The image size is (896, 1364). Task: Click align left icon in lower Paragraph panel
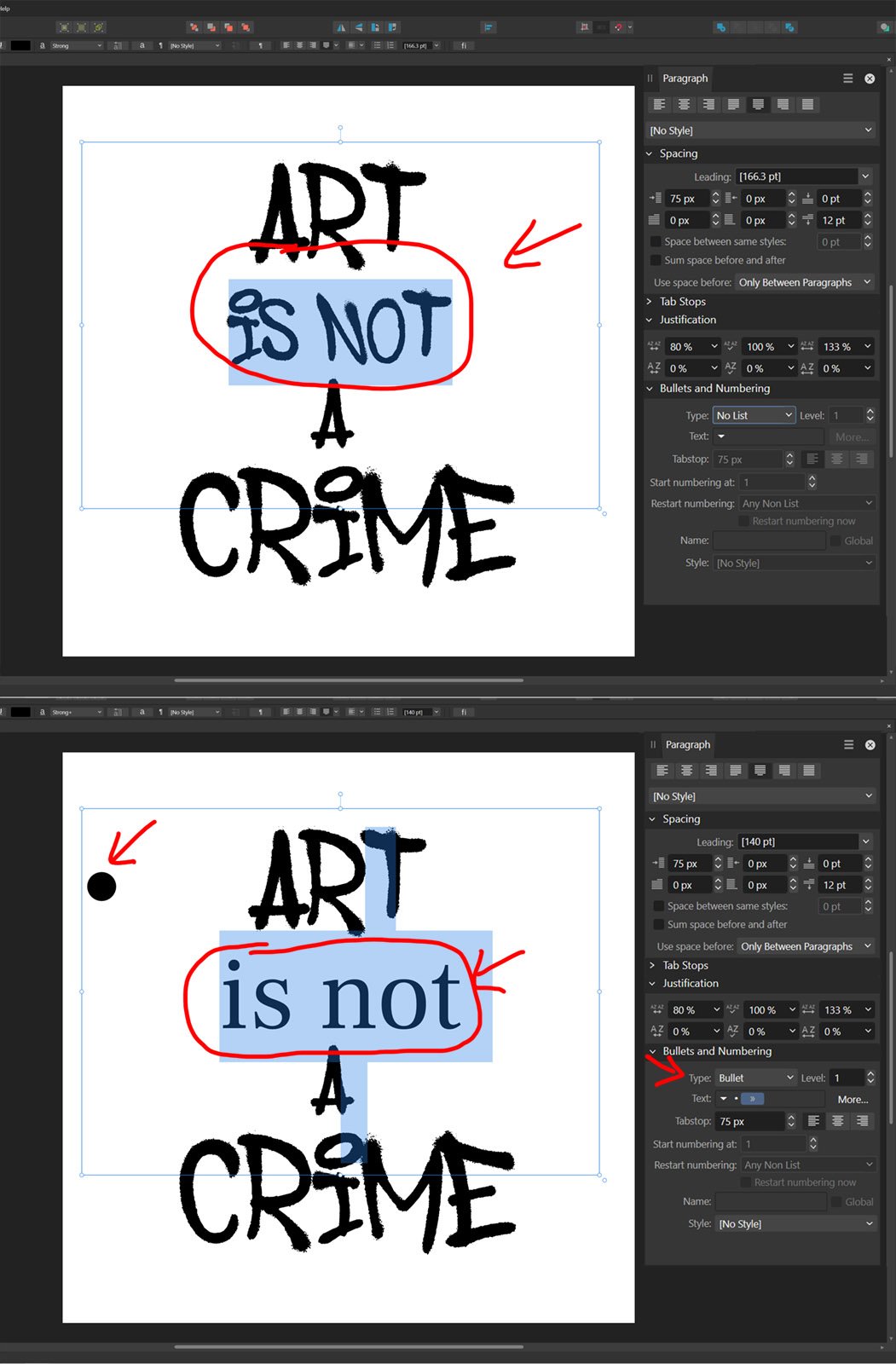point(662,770)
